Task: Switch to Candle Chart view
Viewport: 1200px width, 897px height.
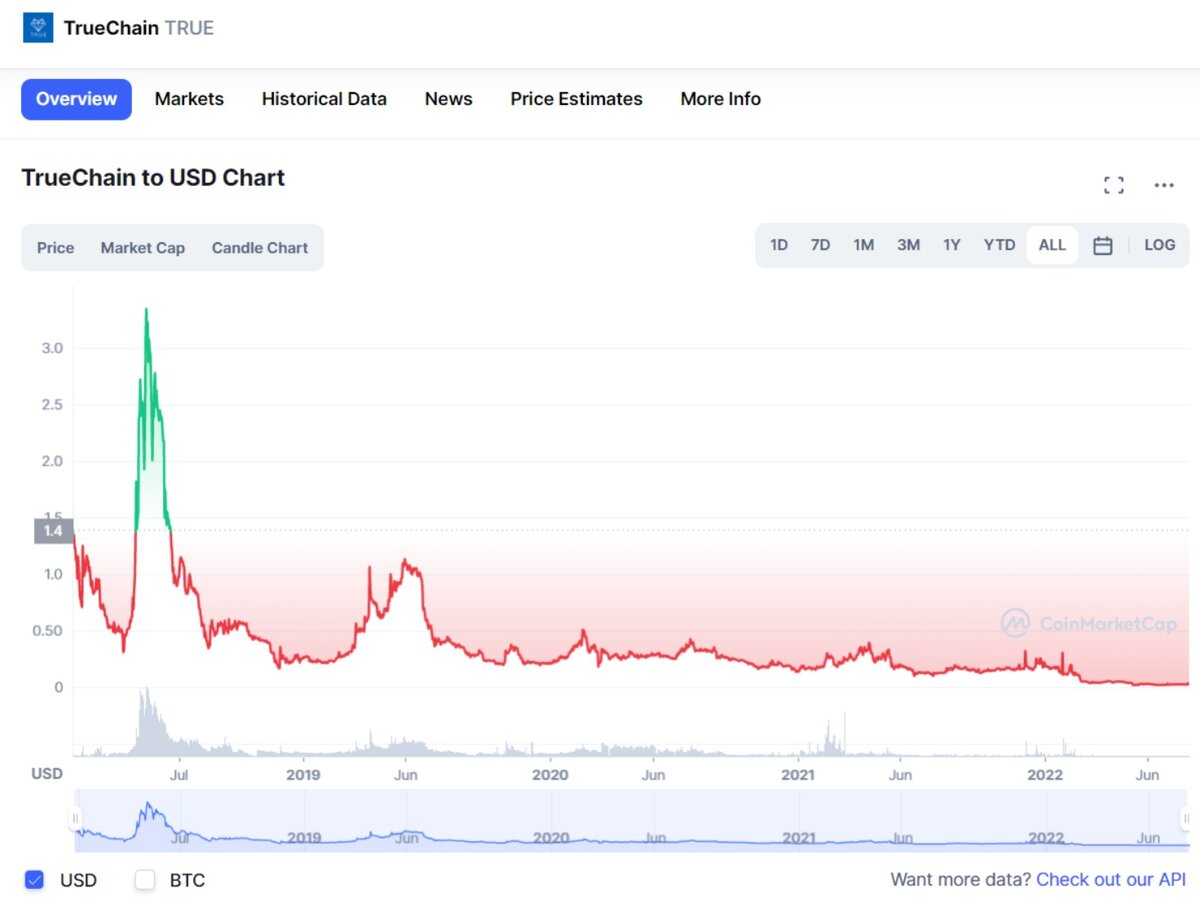Action: [260, 248]
